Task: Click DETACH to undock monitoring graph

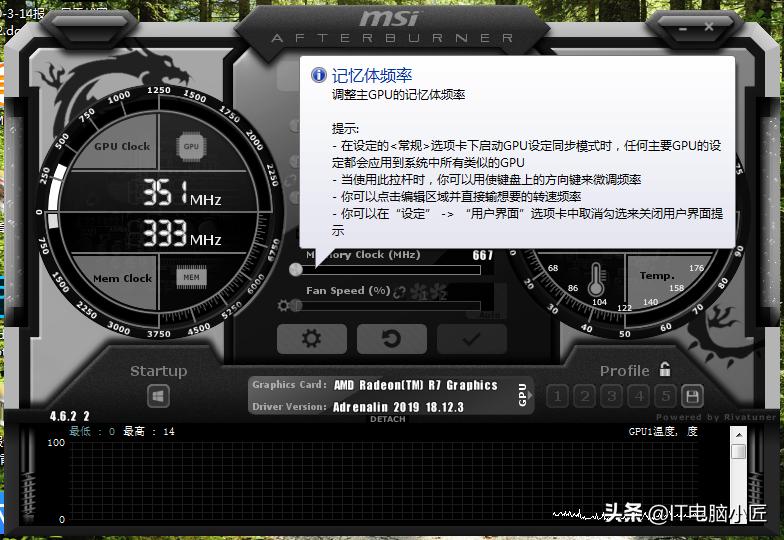Action: (x=388, y=420)
